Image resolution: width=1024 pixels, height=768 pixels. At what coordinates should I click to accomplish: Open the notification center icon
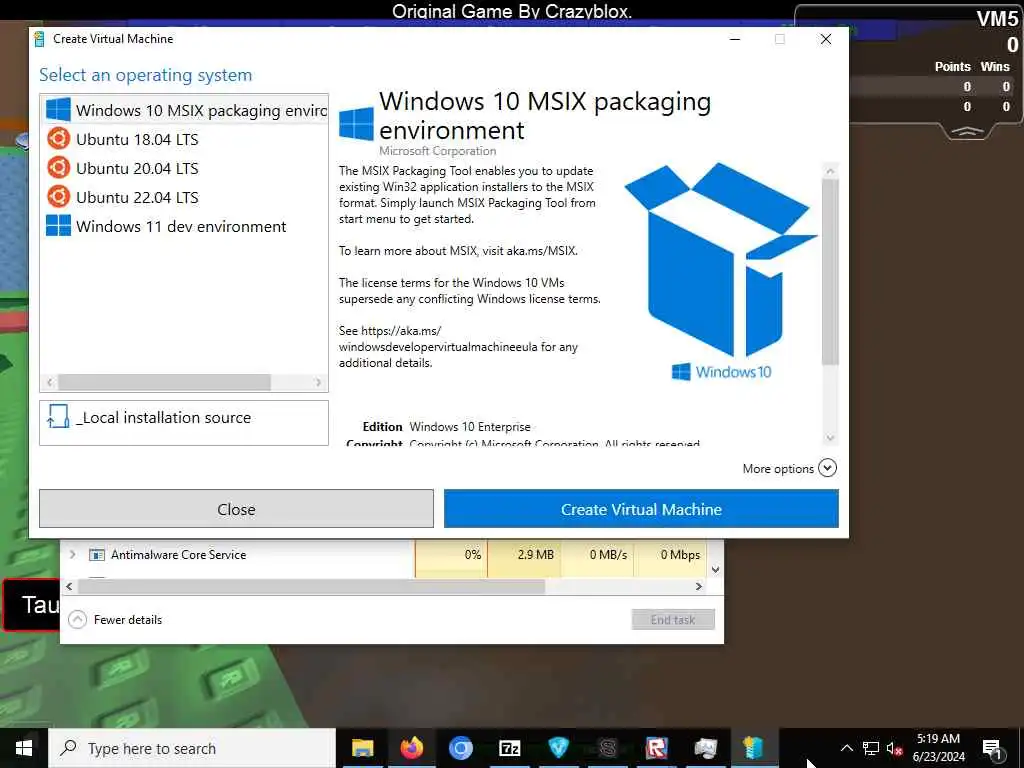pos(992,748)
